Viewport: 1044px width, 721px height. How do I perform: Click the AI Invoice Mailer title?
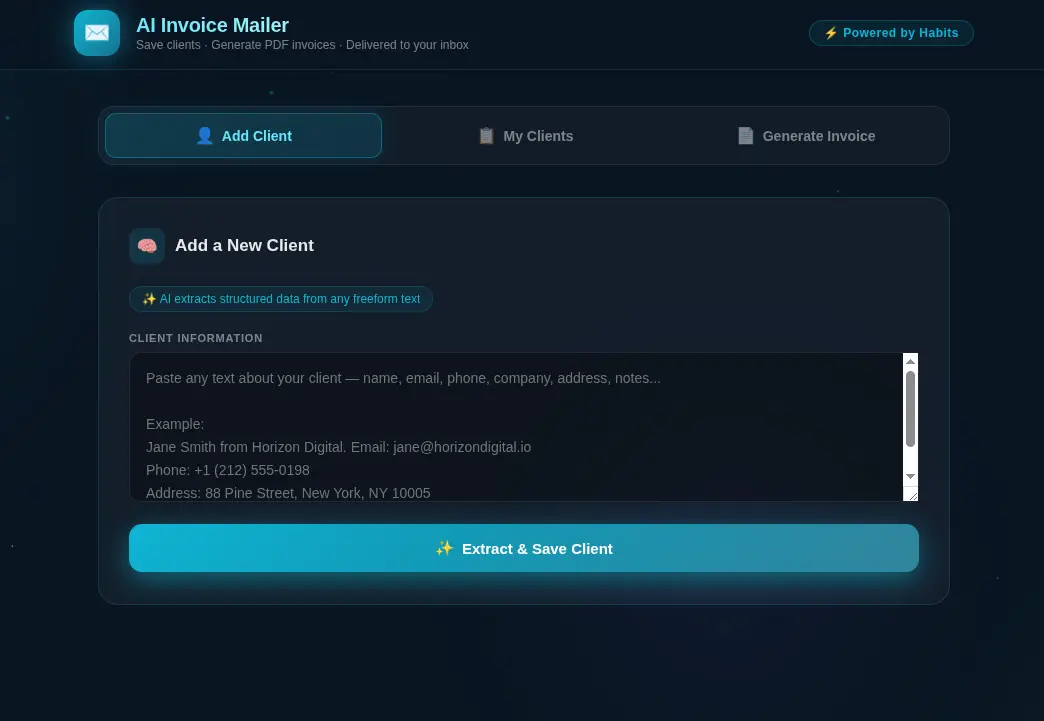[212, 25]
